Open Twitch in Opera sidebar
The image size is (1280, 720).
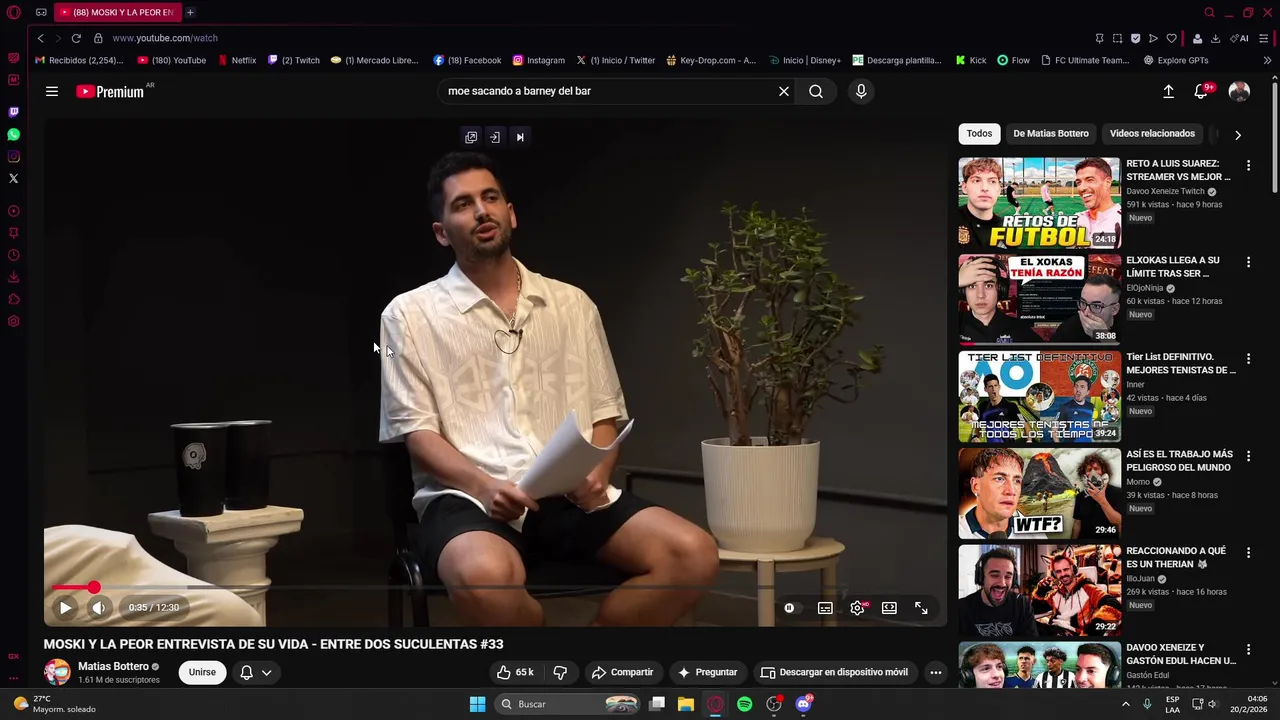[13, 112]
